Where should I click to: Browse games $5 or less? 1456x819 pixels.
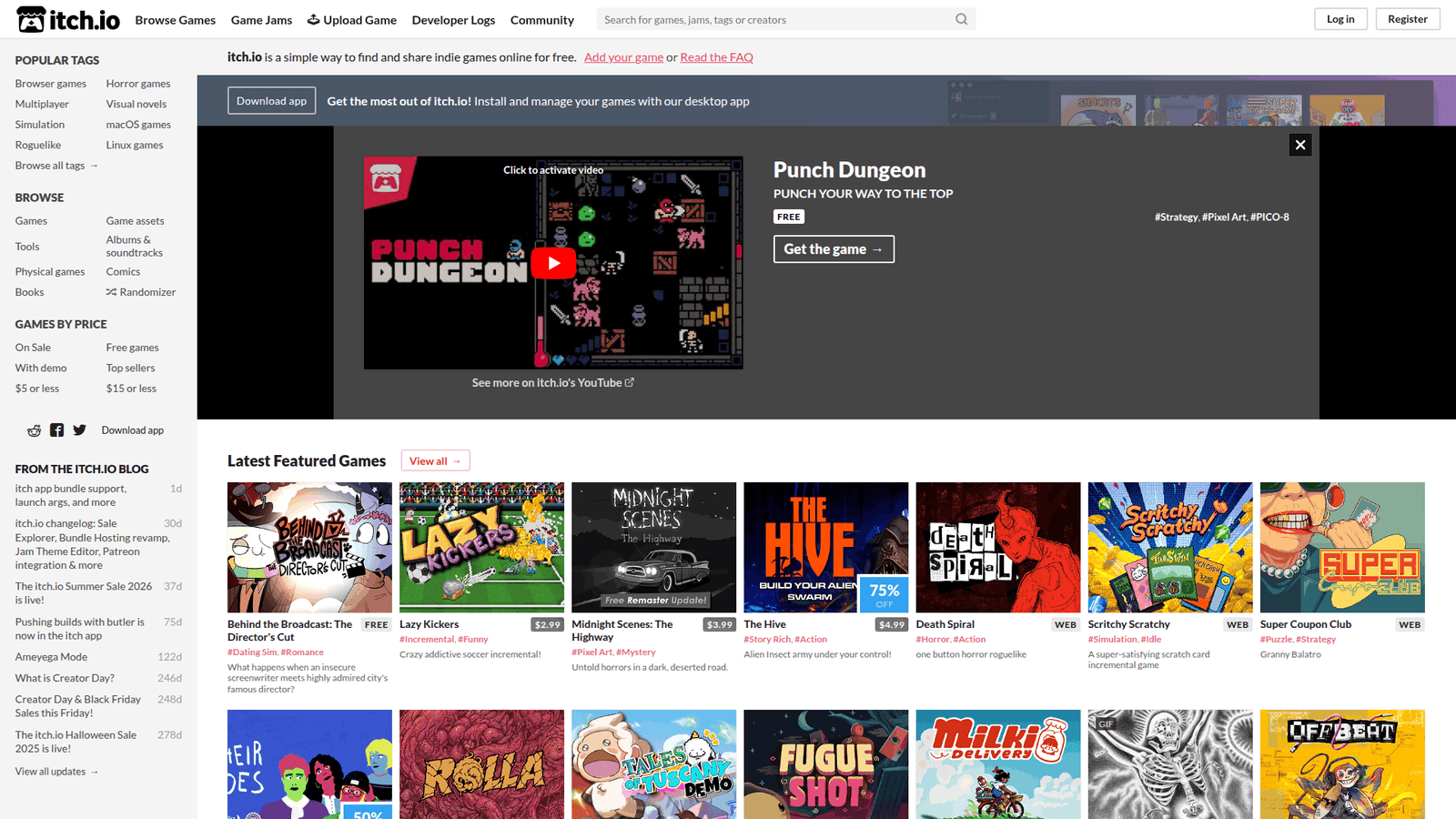pos(37,389)
